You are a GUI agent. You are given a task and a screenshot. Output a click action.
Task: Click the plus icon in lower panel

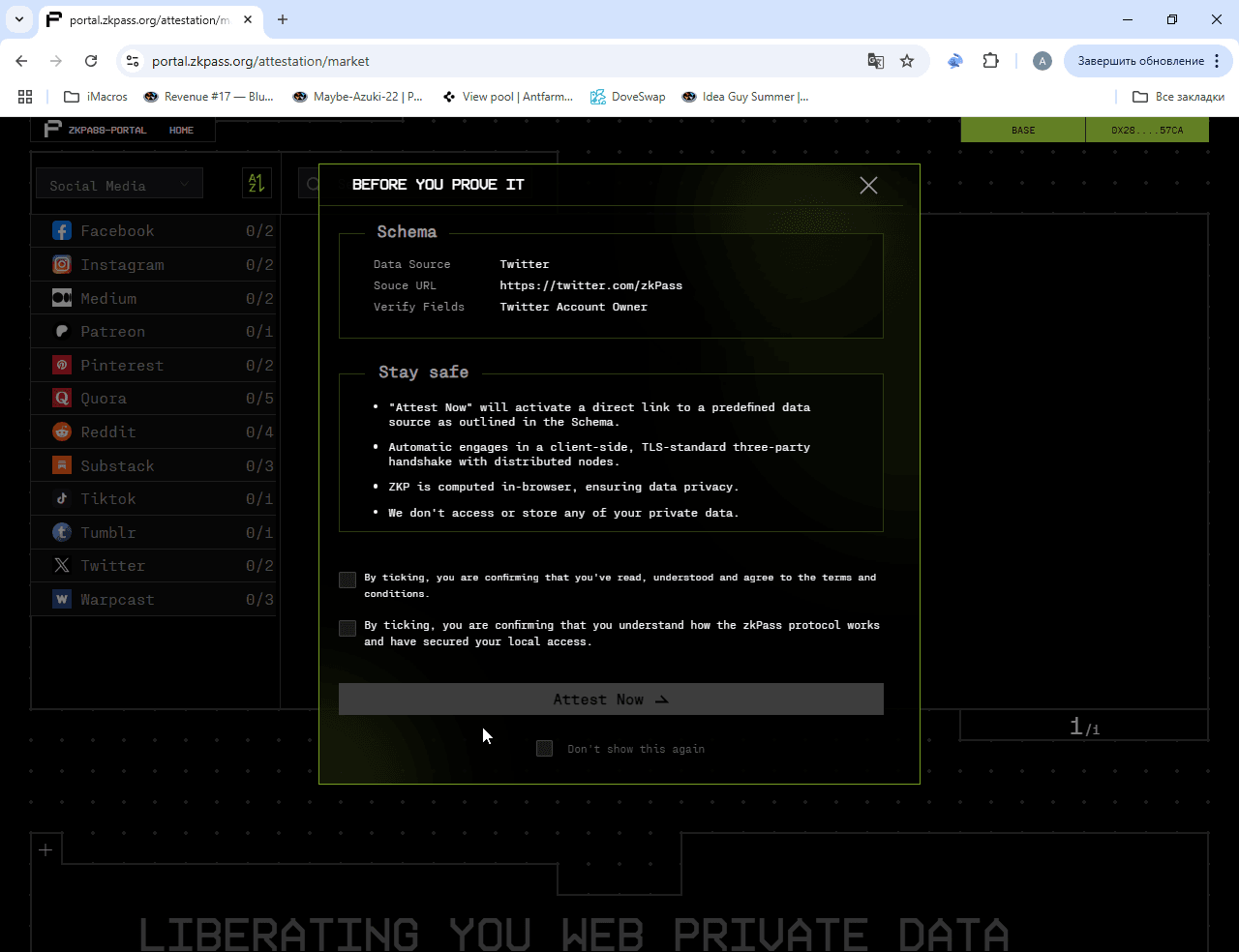[x=45, y=849]
